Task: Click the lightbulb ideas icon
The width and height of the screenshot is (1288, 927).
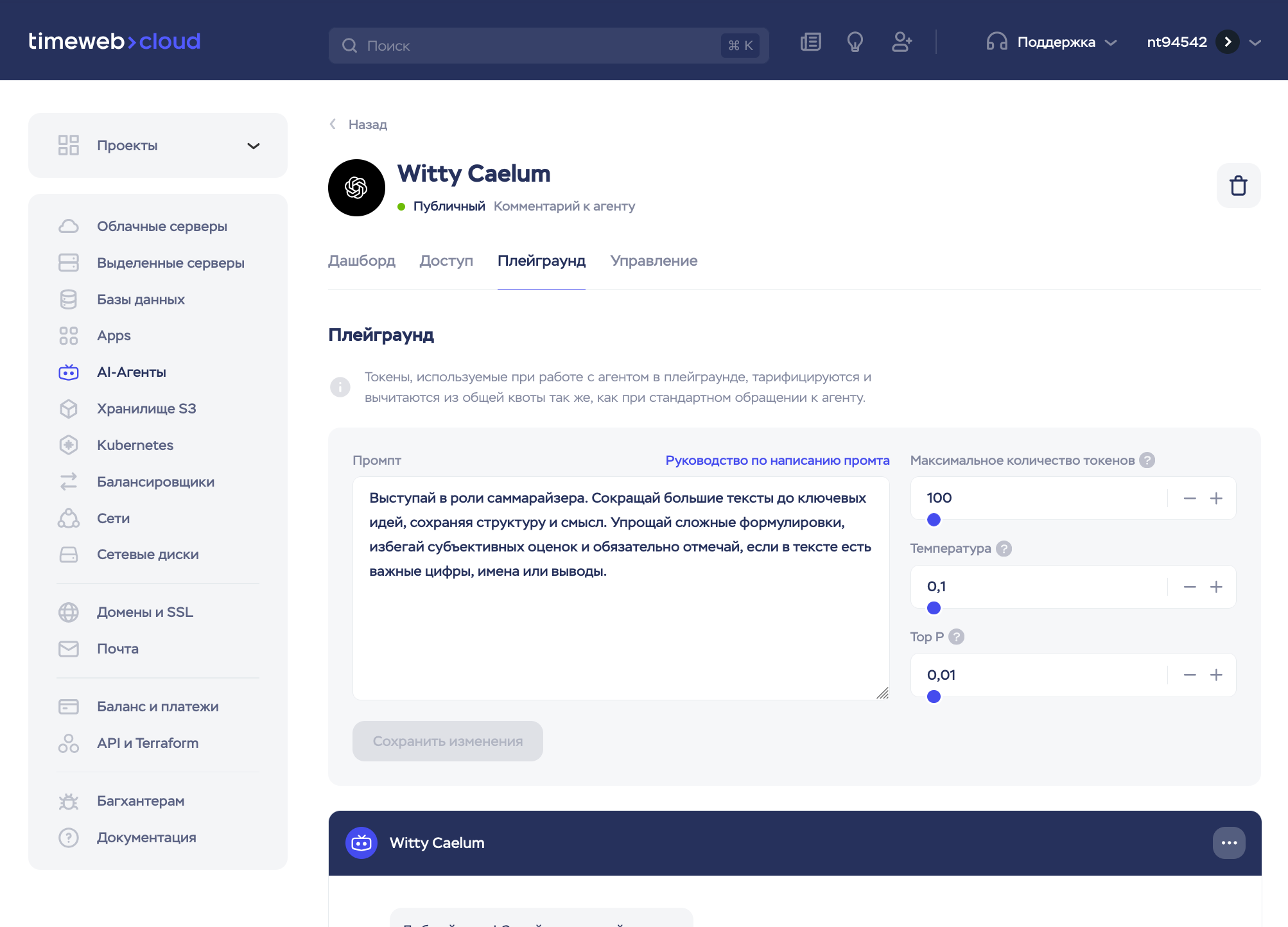Action: 855,42
